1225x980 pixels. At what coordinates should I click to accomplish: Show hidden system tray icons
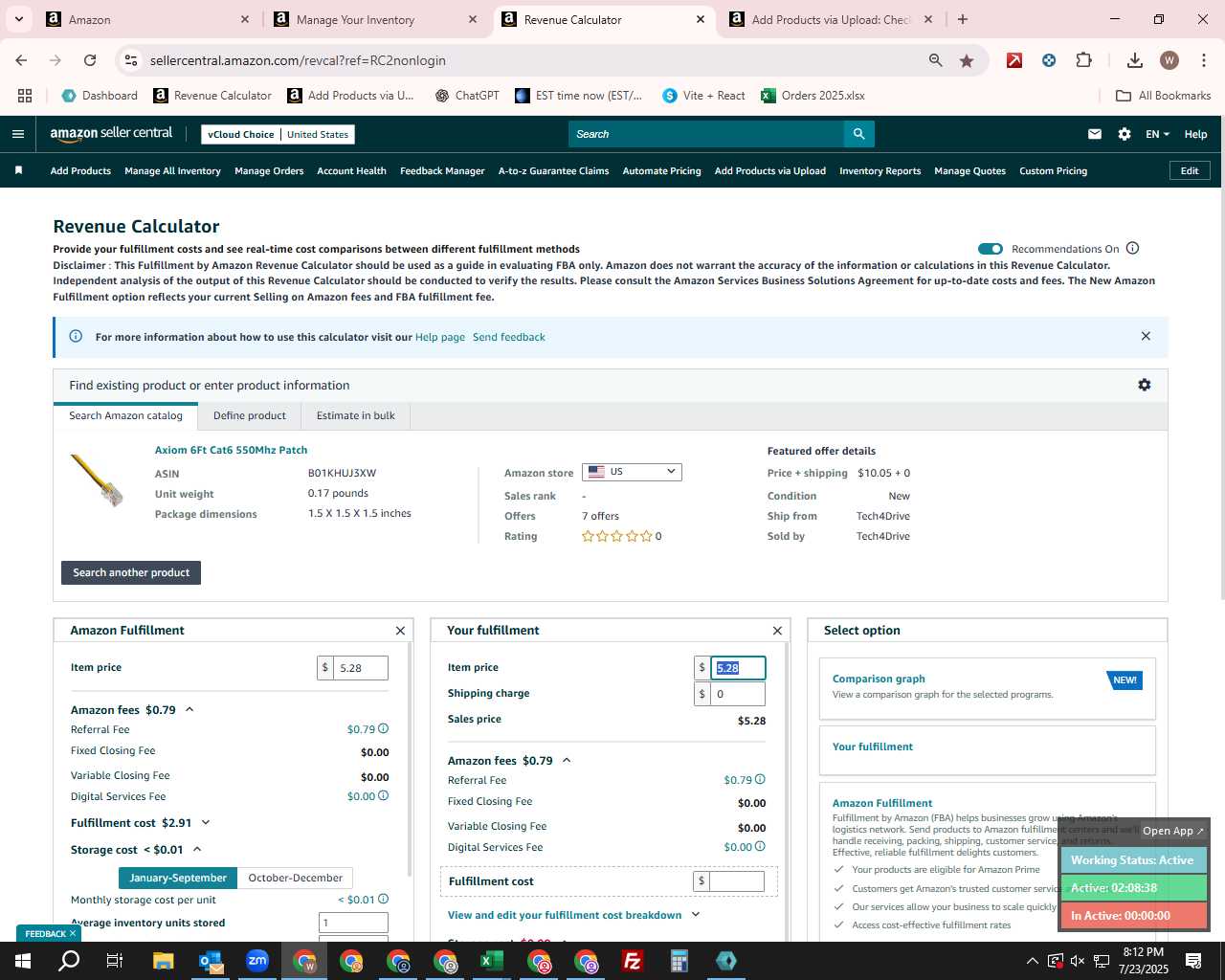pyautogui.click(x=1032, y=961)
